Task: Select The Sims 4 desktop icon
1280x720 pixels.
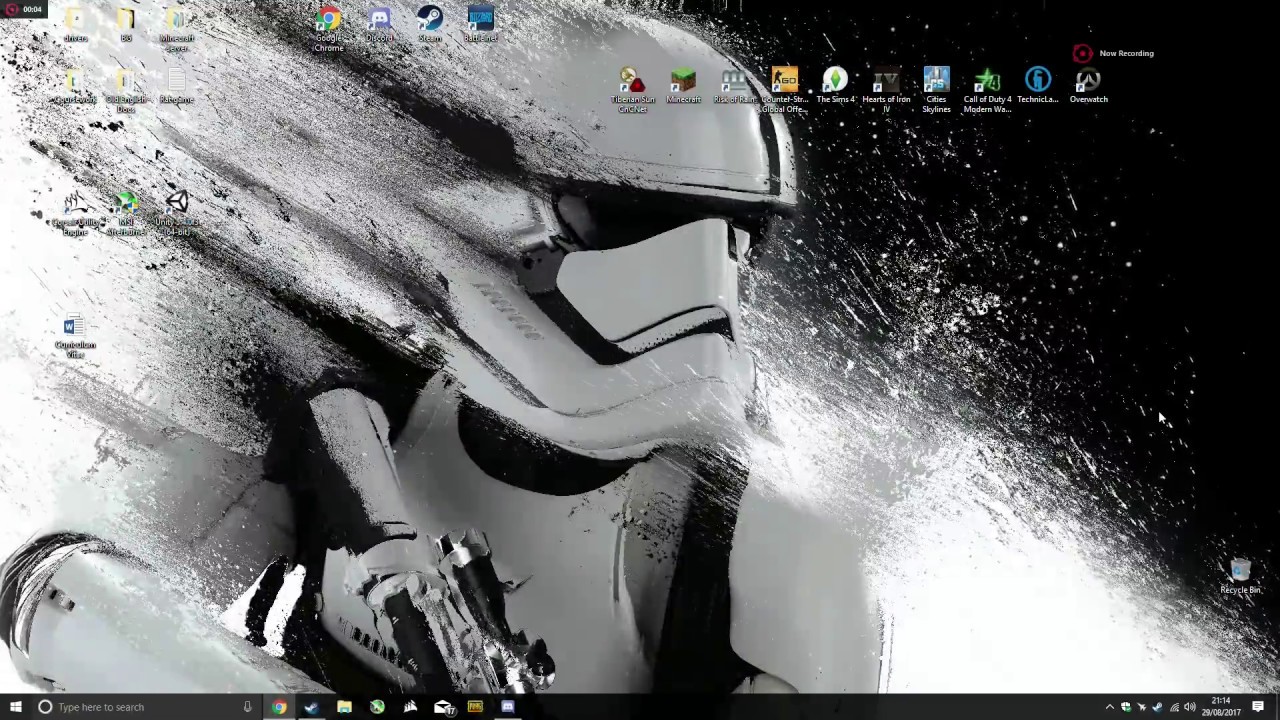Action: tap(835, 86)
